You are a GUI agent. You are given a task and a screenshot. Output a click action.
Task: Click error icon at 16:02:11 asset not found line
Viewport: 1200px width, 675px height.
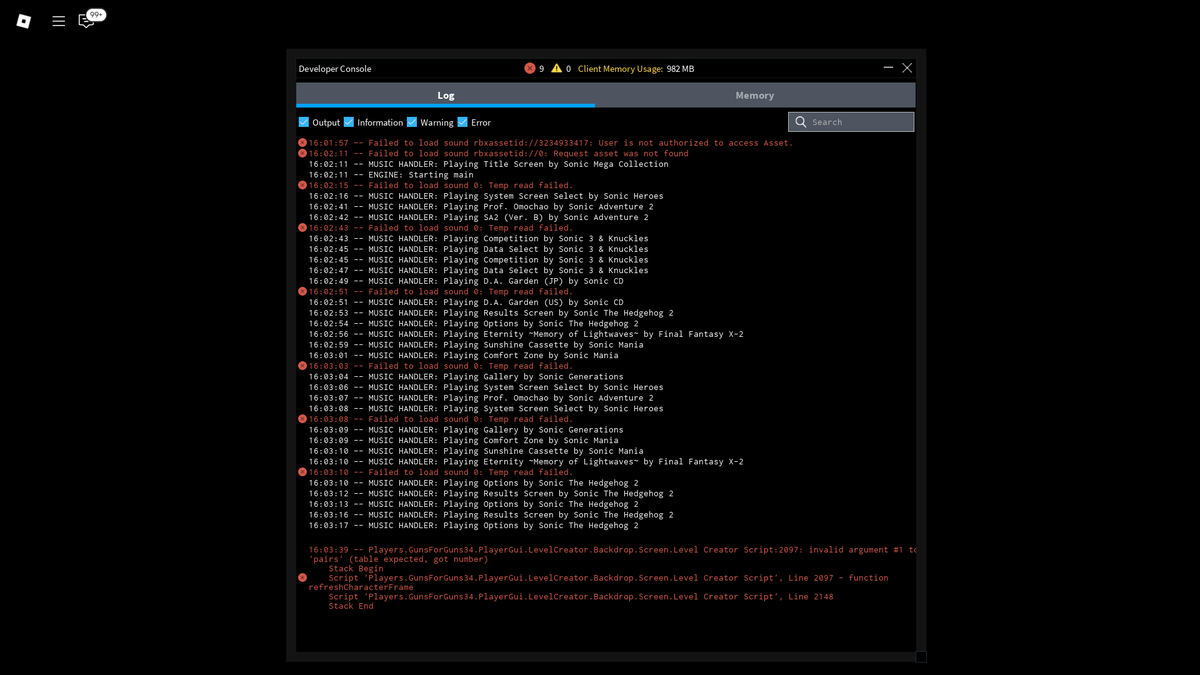point(302,153)
